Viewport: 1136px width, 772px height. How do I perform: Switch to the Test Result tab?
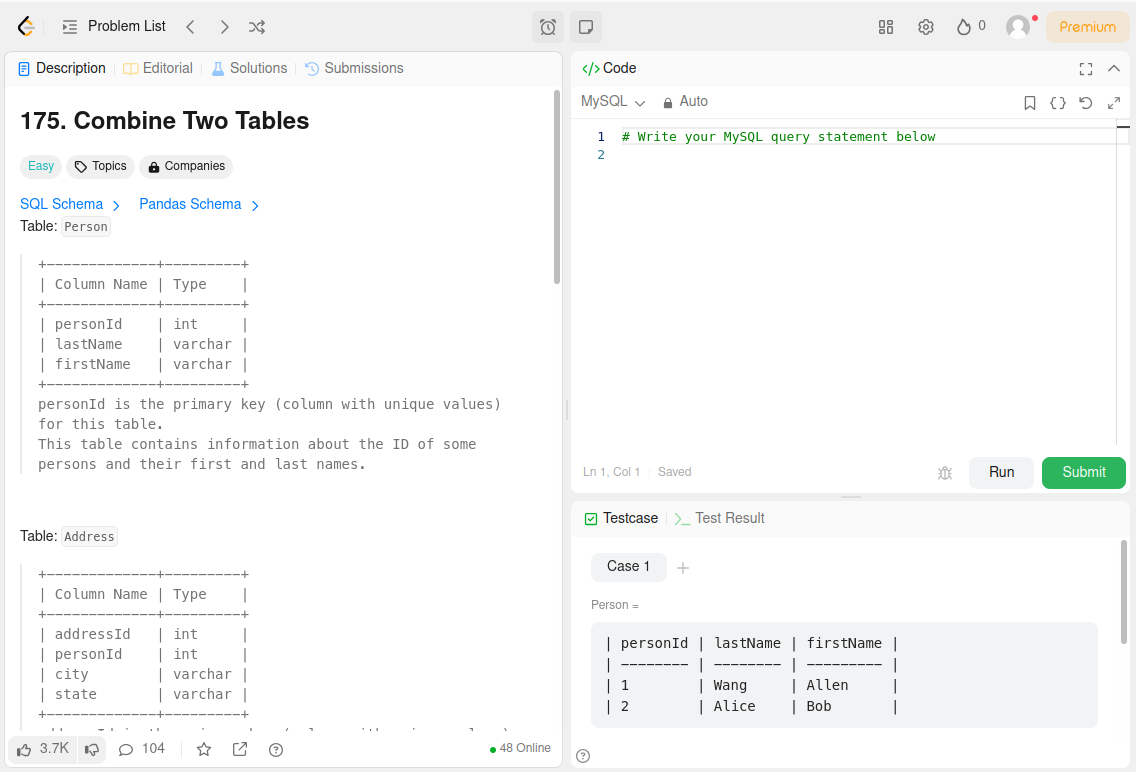click(719, 519)
